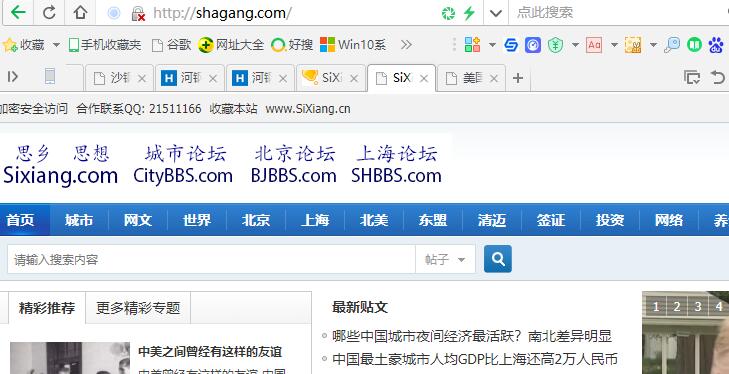Screen dimensions: 729x374
Task: Open the green shield ¥ icon
Action: (555, 45)
